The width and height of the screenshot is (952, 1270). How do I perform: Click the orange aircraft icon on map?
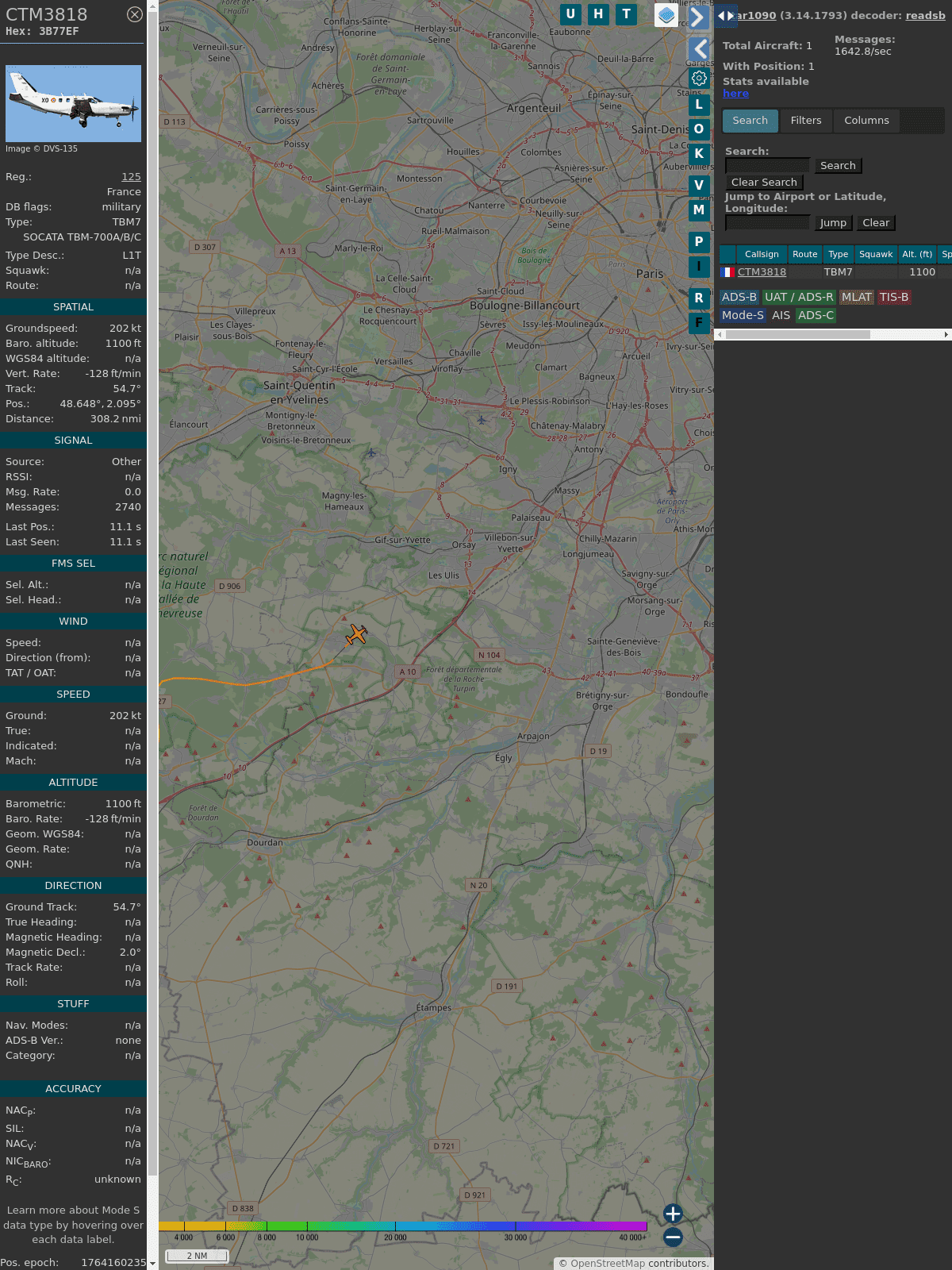pos(357,634)
